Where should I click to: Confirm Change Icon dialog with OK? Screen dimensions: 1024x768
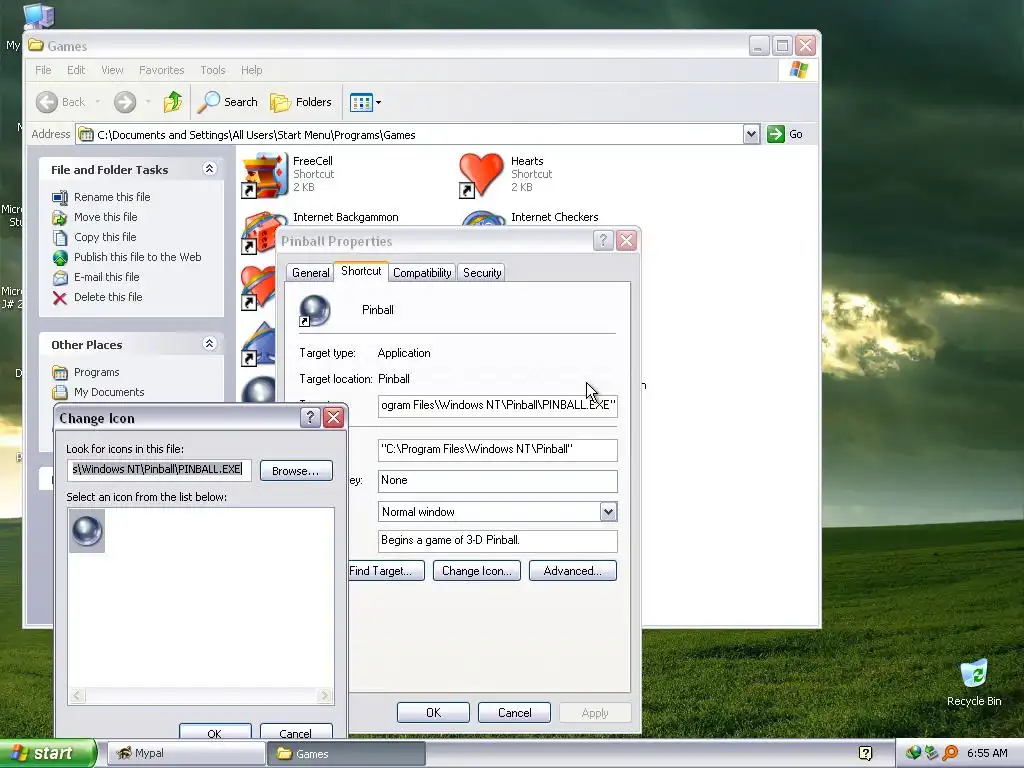tap(215, 731)
